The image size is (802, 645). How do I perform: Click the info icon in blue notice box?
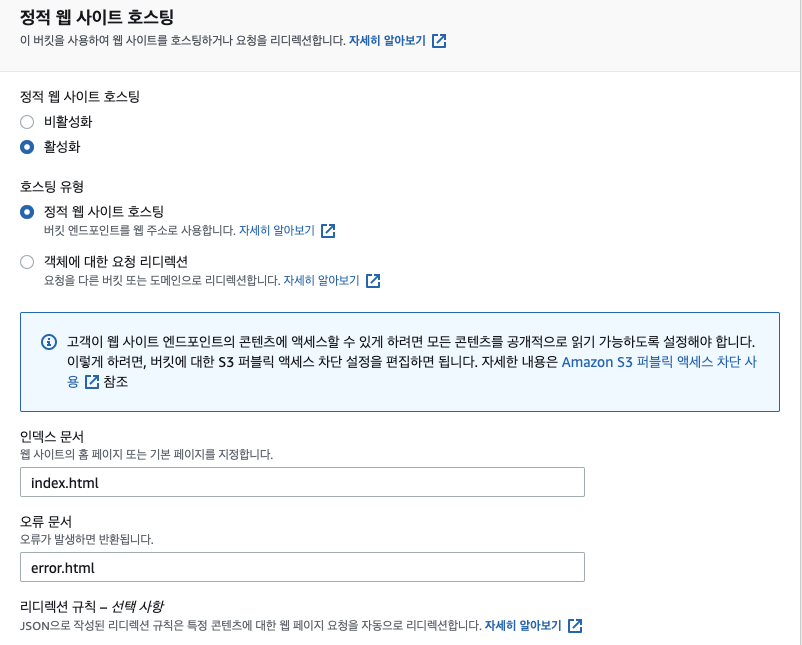coord(49,342)
